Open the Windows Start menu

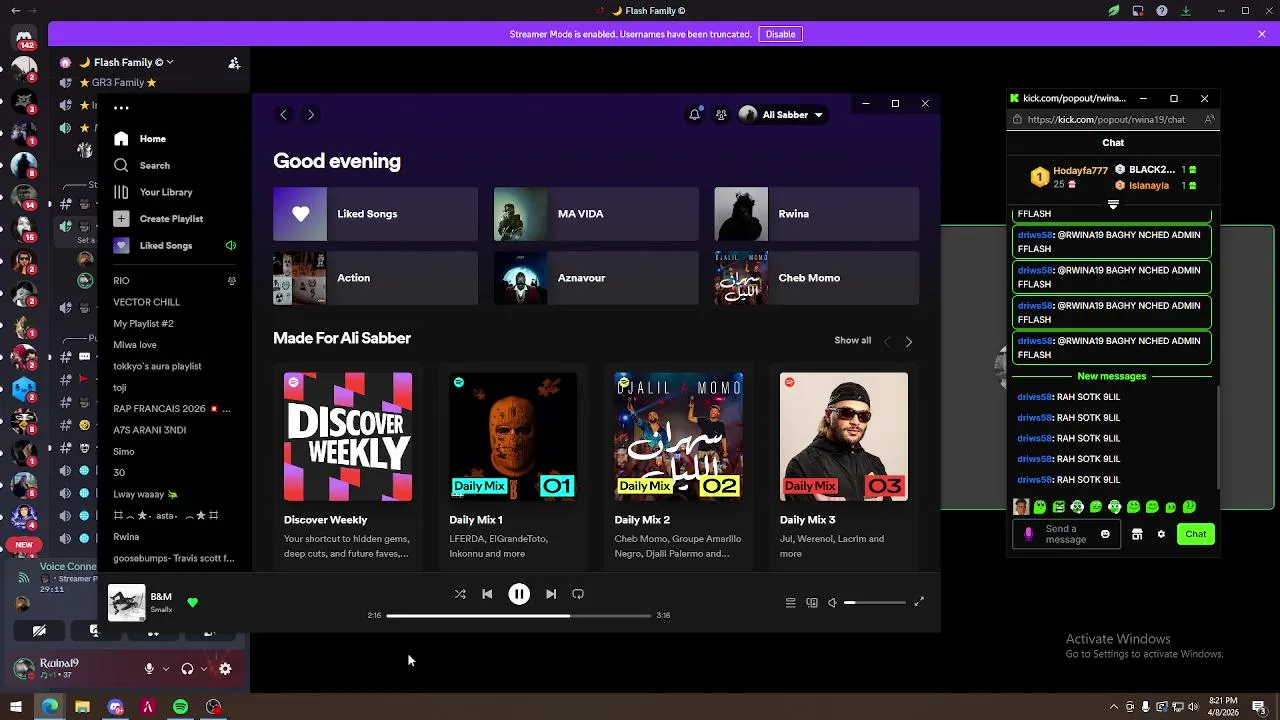(x=16, y=707)
